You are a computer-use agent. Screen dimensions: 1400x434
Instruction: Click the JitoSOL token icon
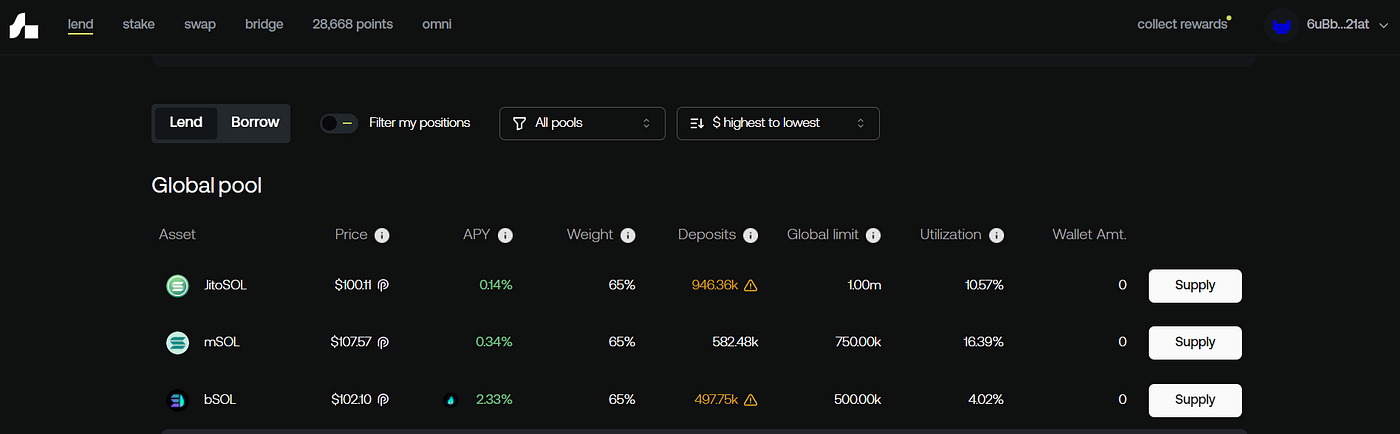(177, 286)
